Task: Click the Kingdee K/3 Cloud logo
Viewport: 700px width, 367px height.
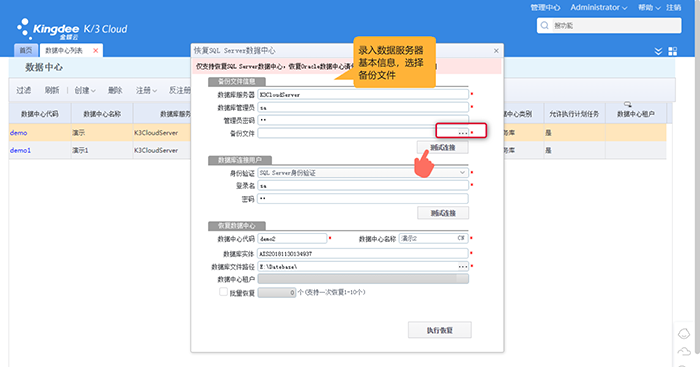Action: click(x=72, y=29)
